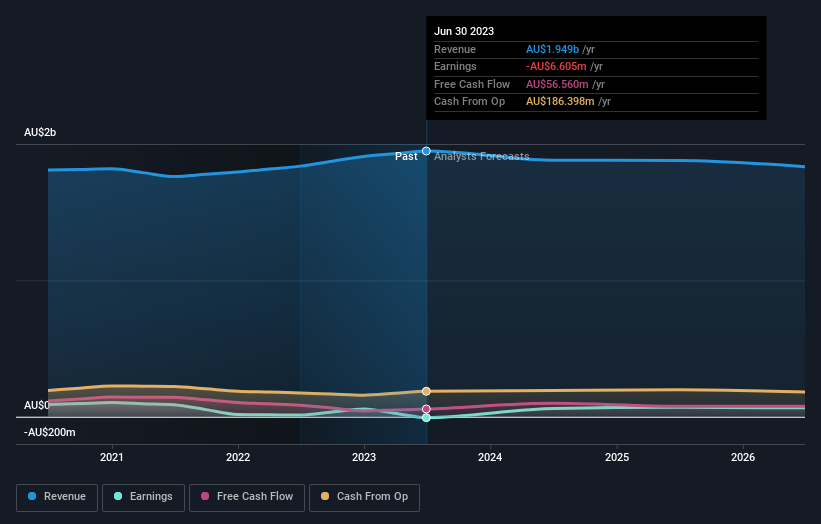
Task: Click the -AU$6.605m earnings value
Action: click(x=556, y=66)
